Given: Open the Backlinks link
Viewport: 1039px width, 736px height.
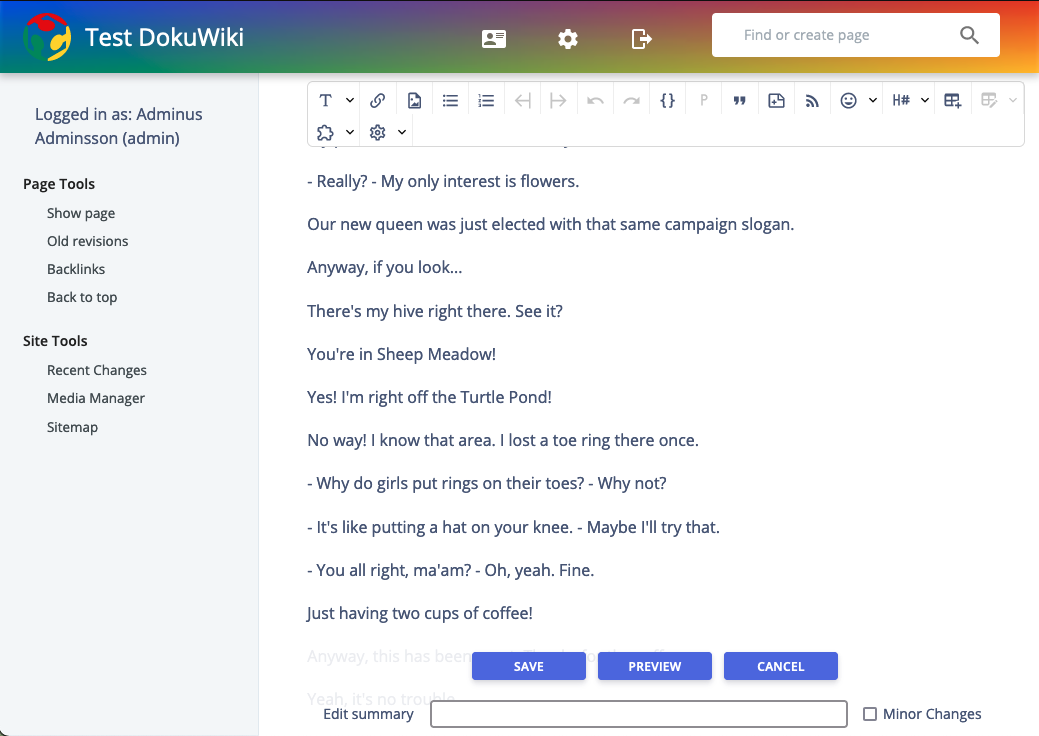Looking at the screenshot, I should [76, 269].
